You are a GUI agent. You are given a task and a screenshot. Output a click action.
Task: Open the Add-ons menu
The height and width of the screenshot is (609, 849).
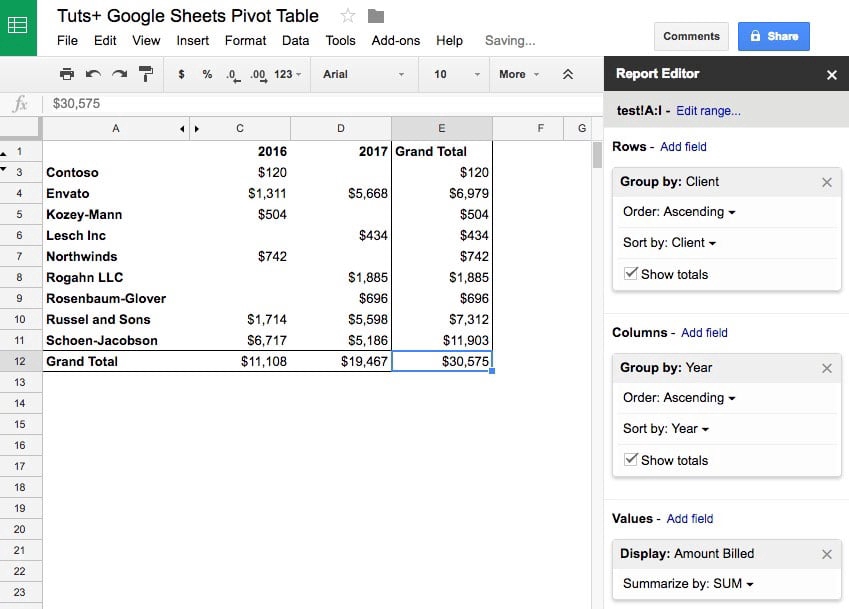point(396,41)
